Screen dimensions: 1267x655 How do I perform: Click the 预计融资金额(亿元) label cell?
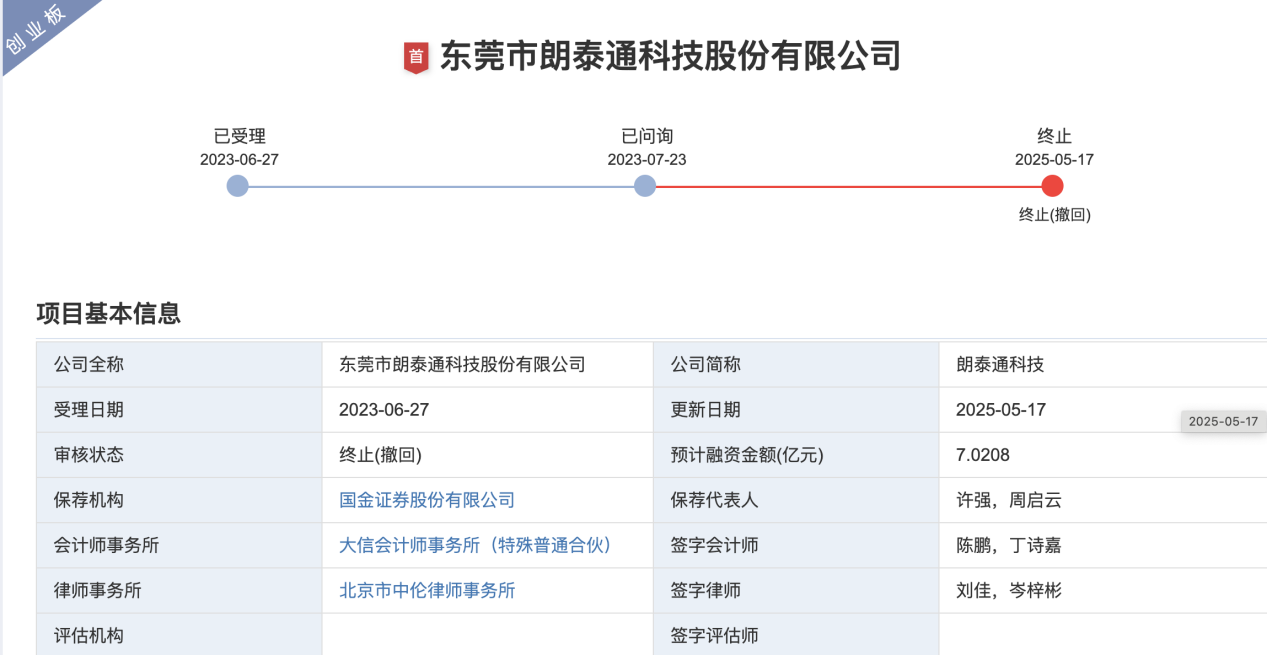796,455
